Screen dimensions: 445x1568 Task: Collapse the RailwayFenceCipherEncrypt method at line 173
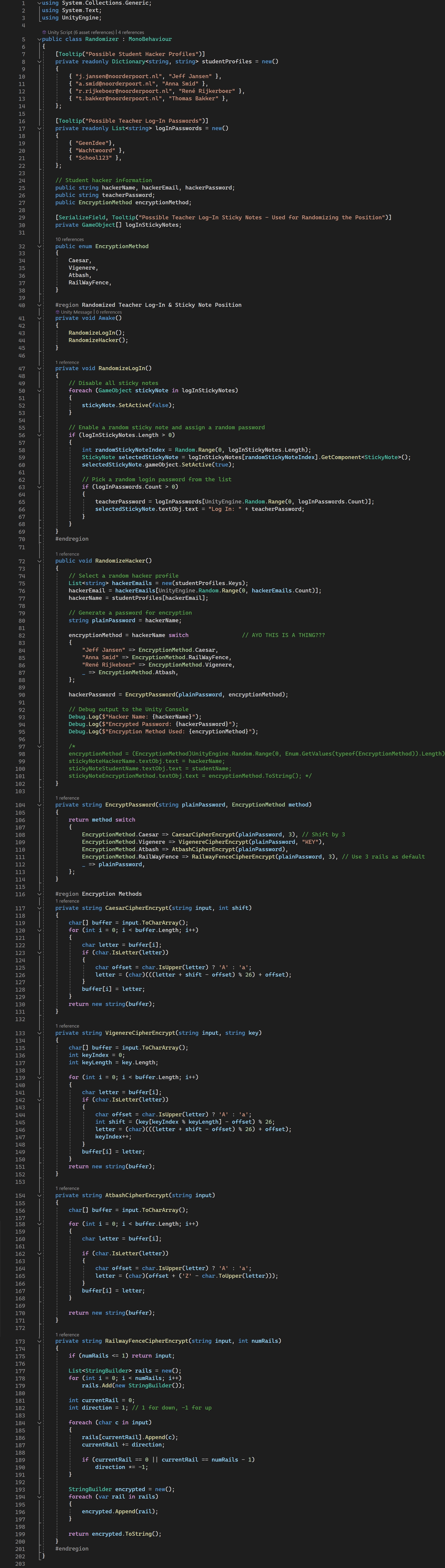tap(40, 1341)
